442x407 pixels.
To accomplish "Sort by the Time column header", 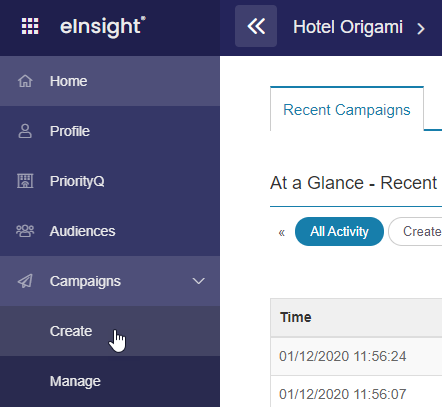I will coord(296,317).
